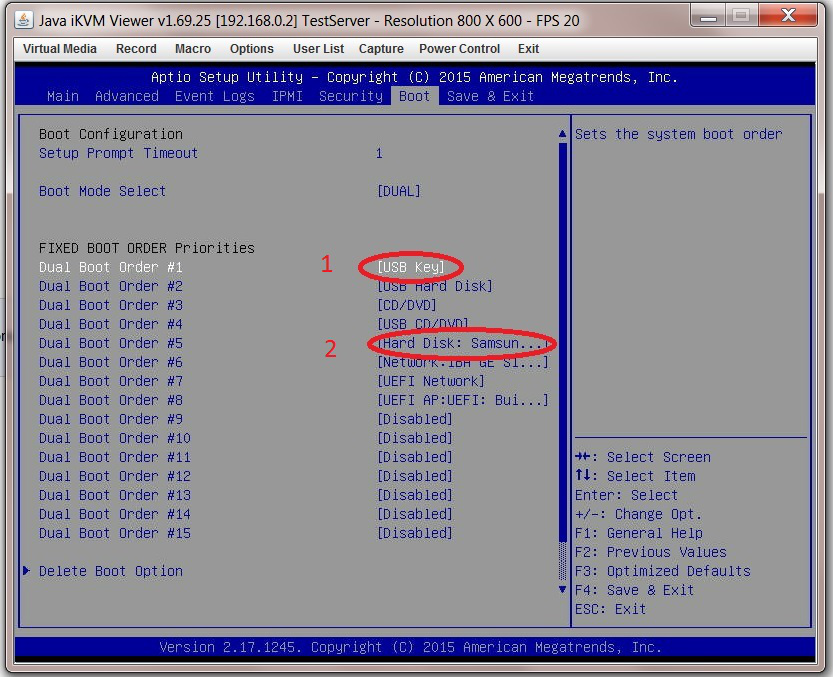Open the Boot Mode Select [DUAL] dropdown
This screenshot has width=833, height=677.
[399, 191]
